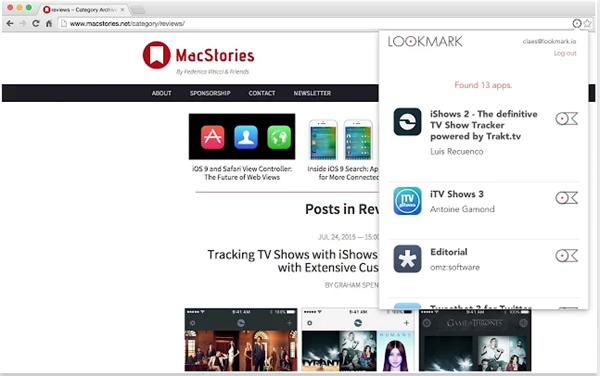Image resolution: width=600 pixels, height=376 pixels.
Task: Click developer name omz:software
Action: tap(455, 267)
